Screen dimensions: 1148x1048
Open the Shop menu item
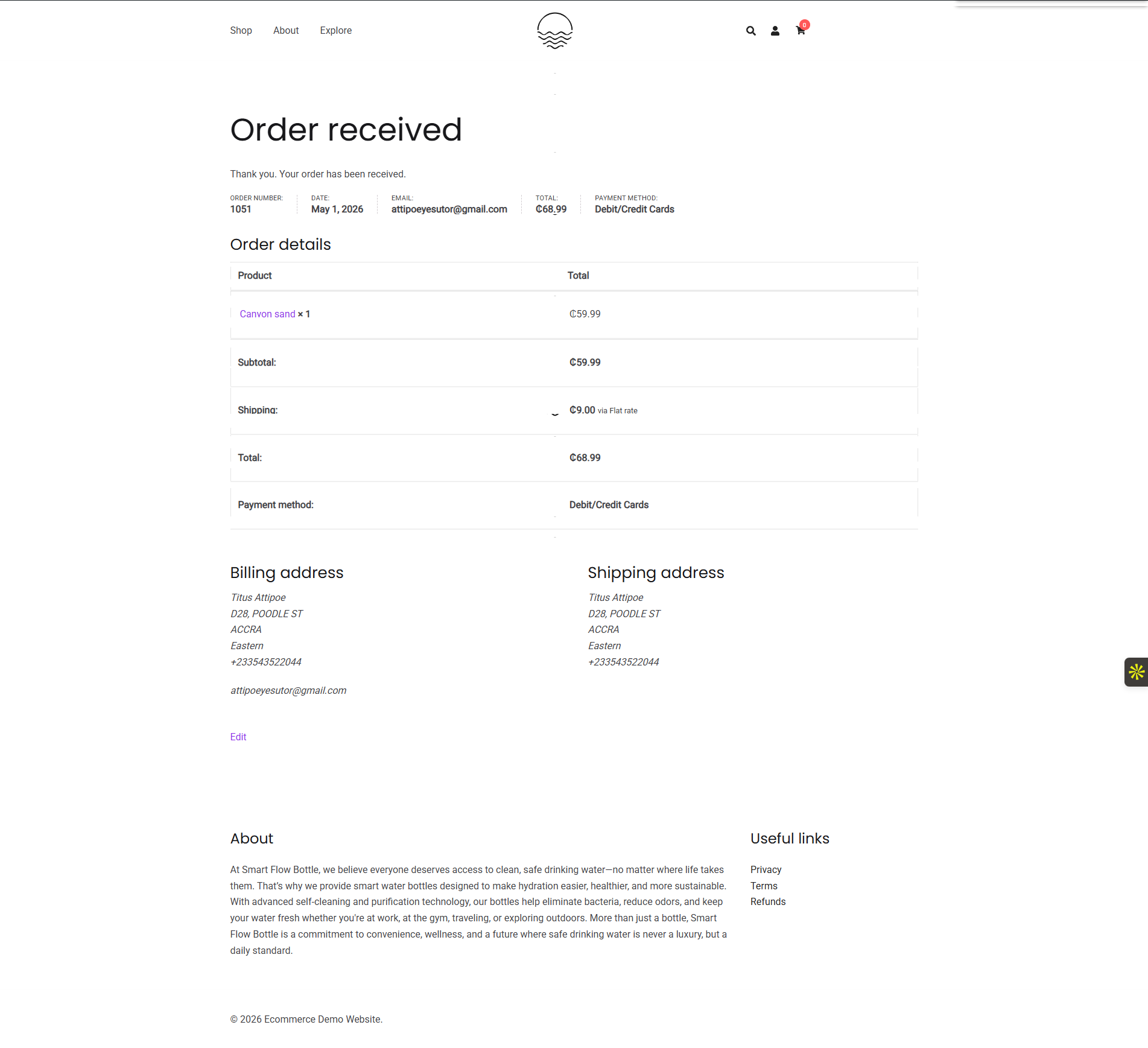[241, 30]
